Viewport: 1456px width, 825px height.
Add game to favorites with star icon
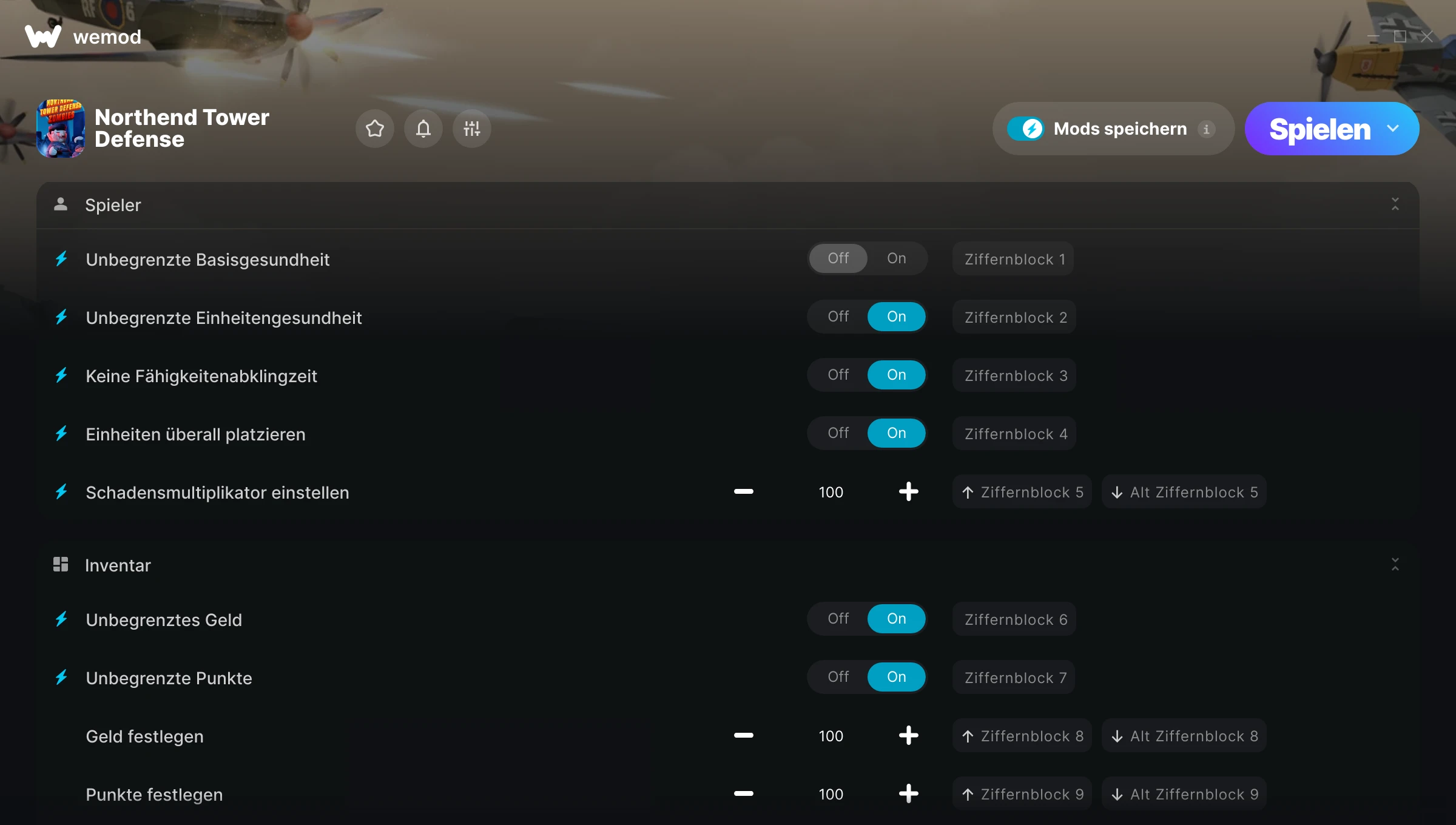point(375,129)
